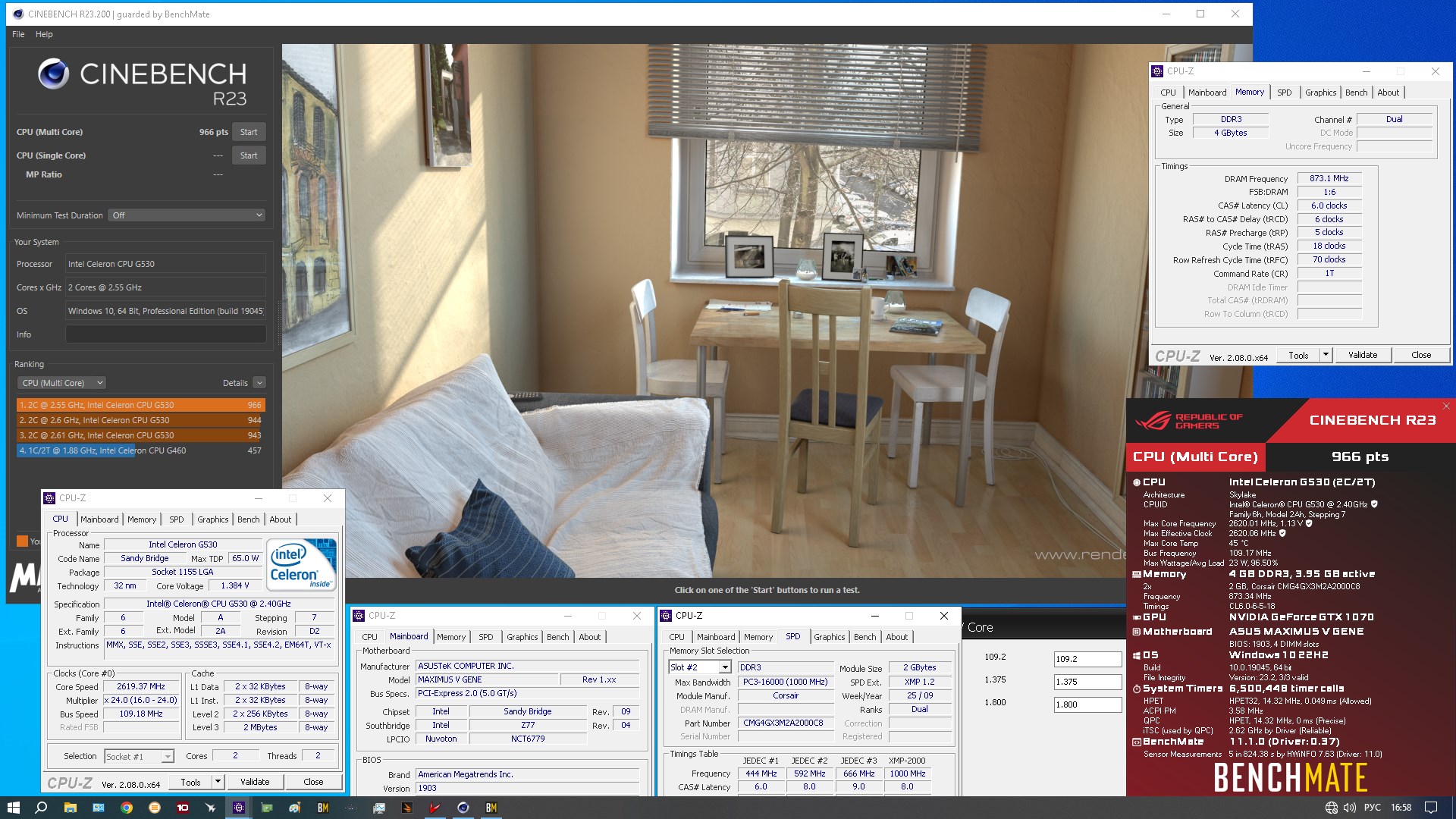1456x819 pixels.
Task: Open the Cinebench File menu
Action: pos(18,34)
